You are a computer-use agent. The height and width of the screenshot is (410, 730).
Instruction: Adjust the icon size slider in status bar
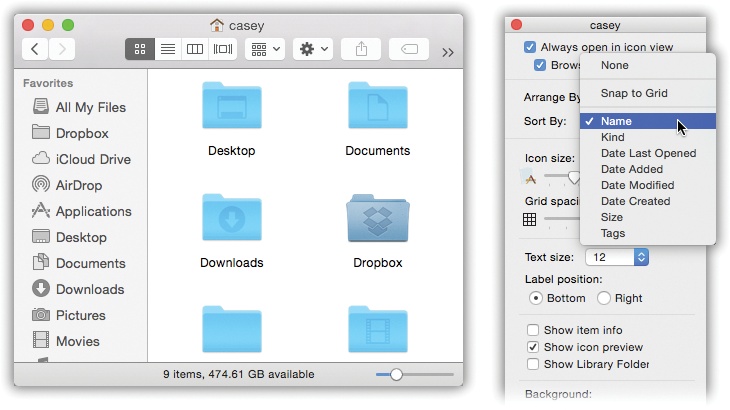pos(396,374)
